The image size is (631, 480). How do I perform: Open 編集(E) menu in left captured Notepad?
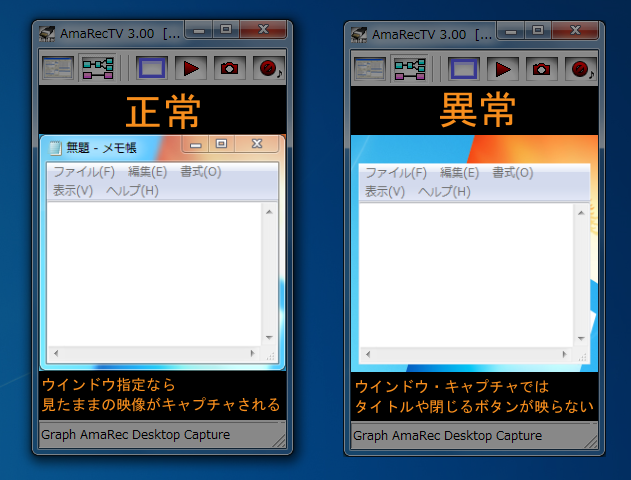click(147, 172)
